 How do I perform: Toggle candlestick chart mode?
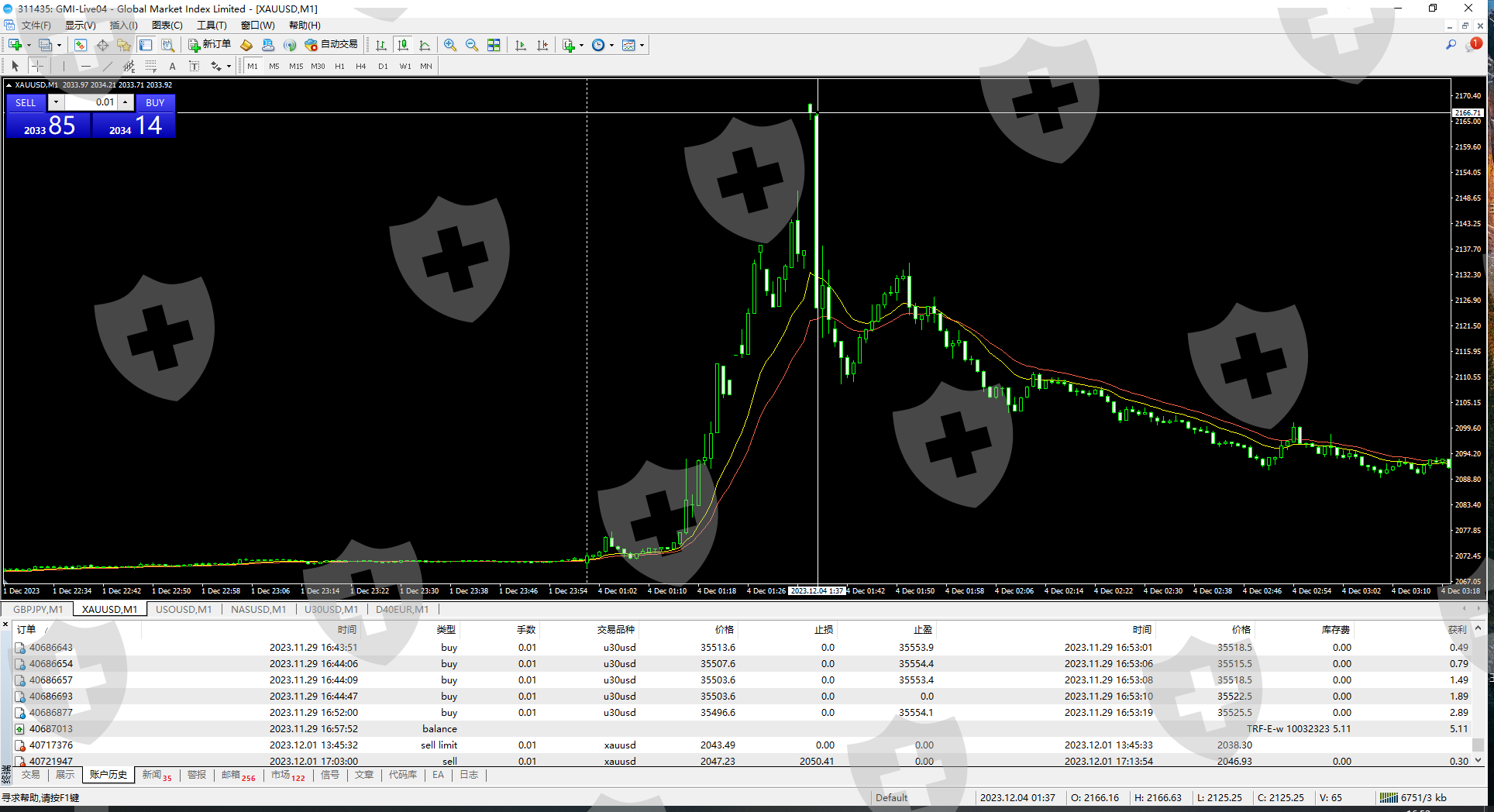click(403, 45)
